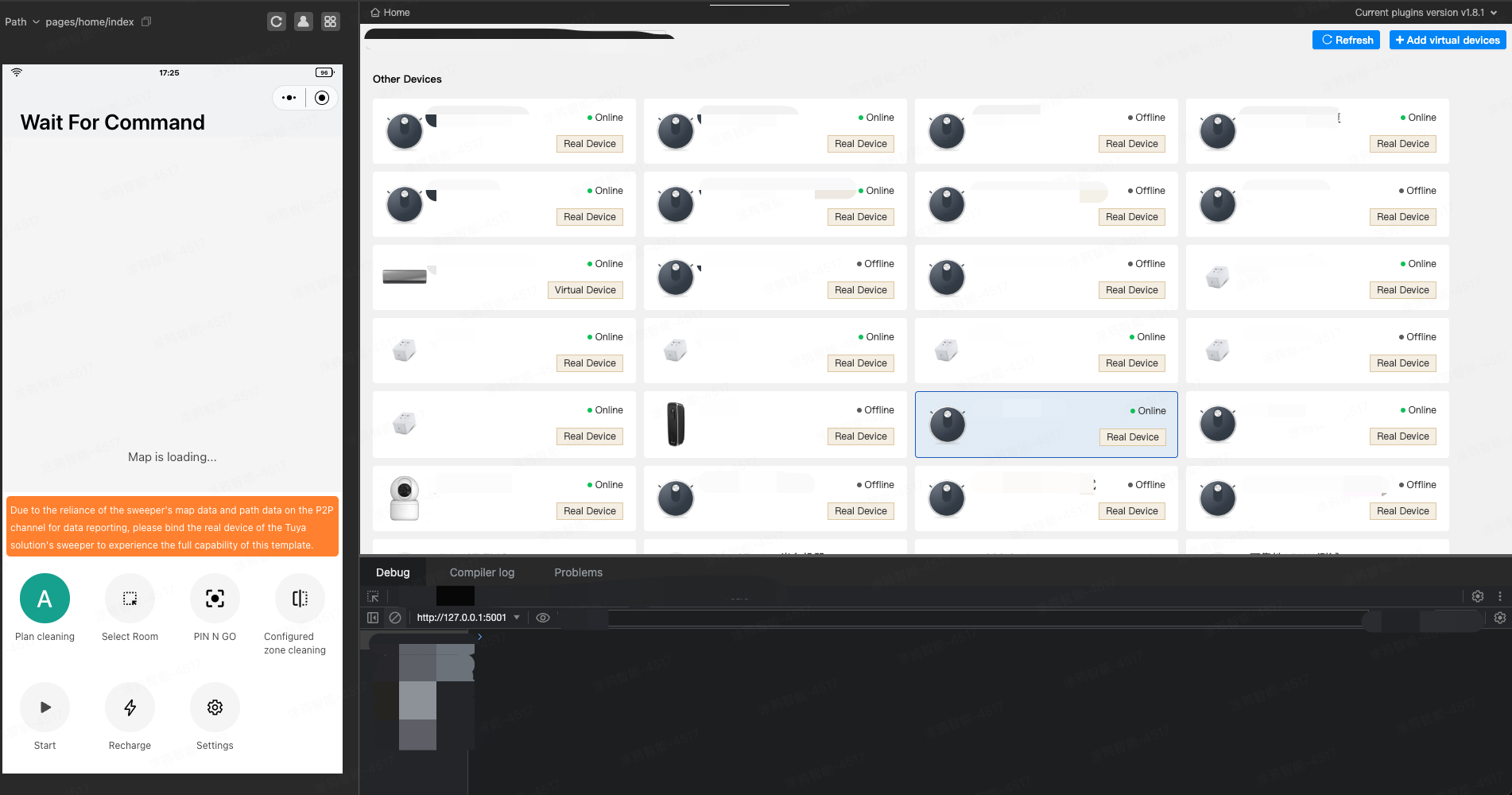Clear console with the block icon
This screenshot has height=795, width=1512.
[395, 618]
